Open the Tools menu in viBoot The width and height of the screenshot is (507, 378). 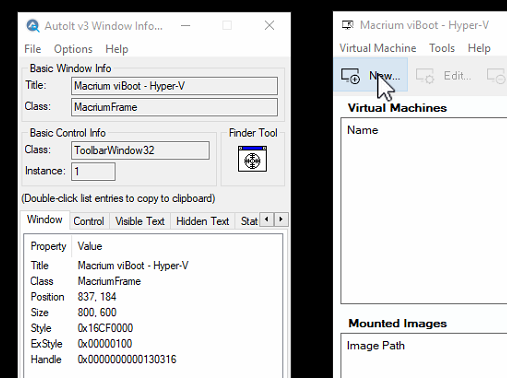pyautogui.click(x=442, y=48)
